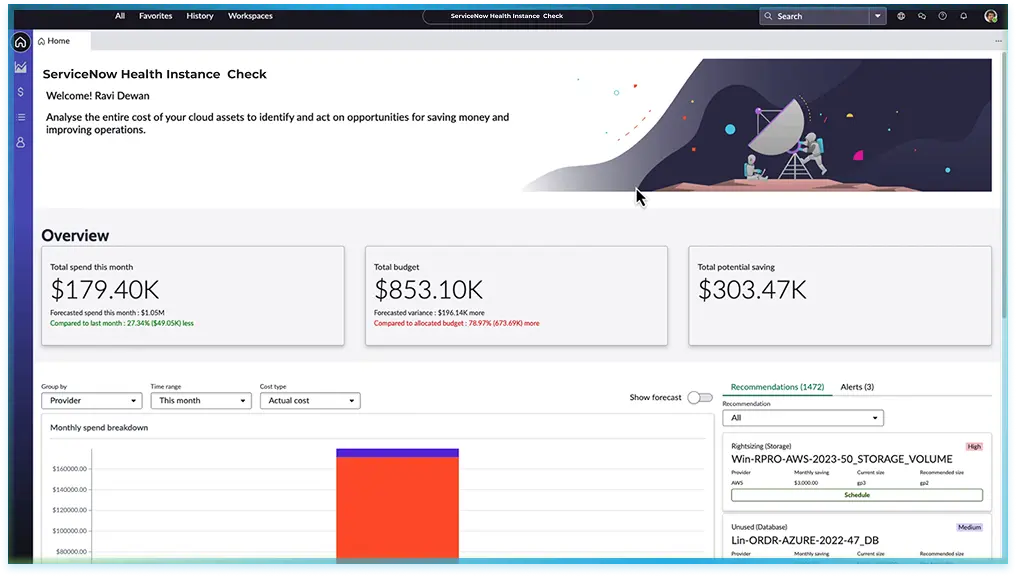Click the orange segment of spend bar
This screenshot has height=576, width=1016.
coord(397,507)
